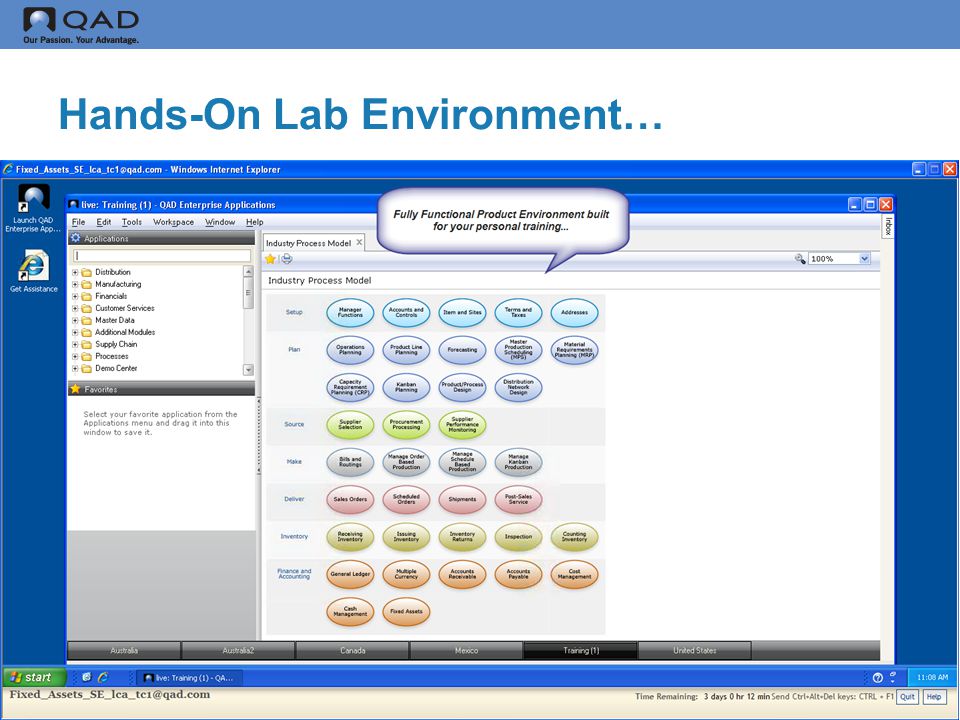Expand the Additional Modules folder
This screenshot has width=960, height=720.
pos(75,332)
